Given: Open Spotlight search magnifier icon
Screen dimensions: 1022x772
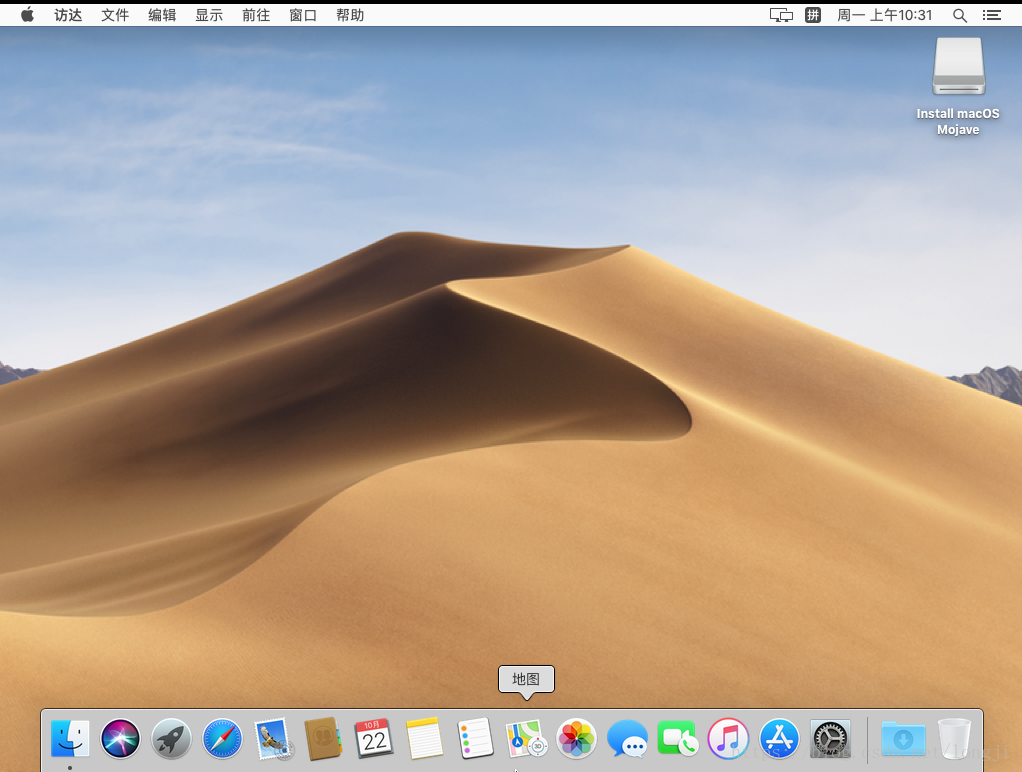Looking at the screenshot, I should click(x=959, y=15).
